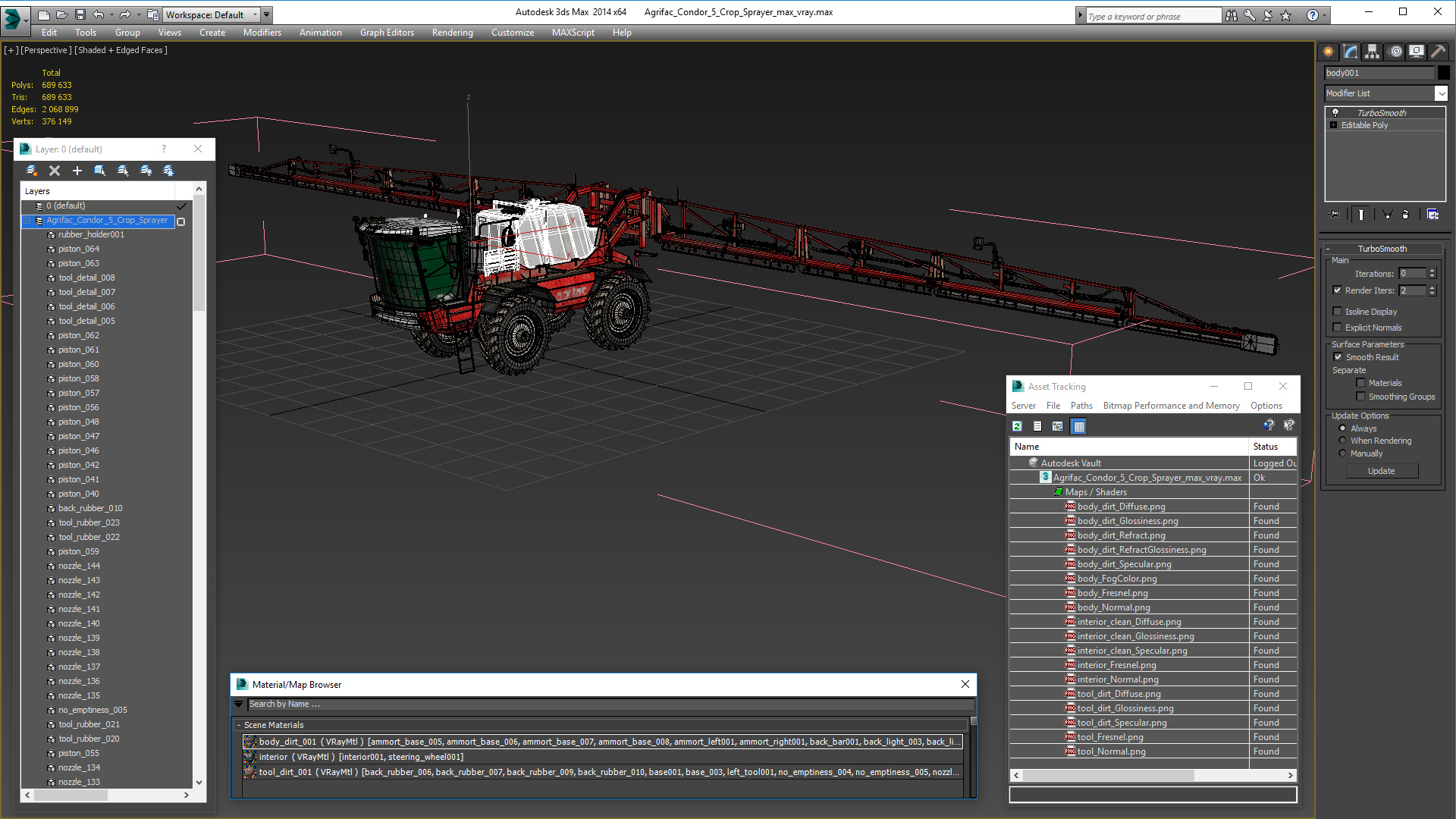Click body001 object color swatch
1456x819 pixels.
click(1443, 73)
